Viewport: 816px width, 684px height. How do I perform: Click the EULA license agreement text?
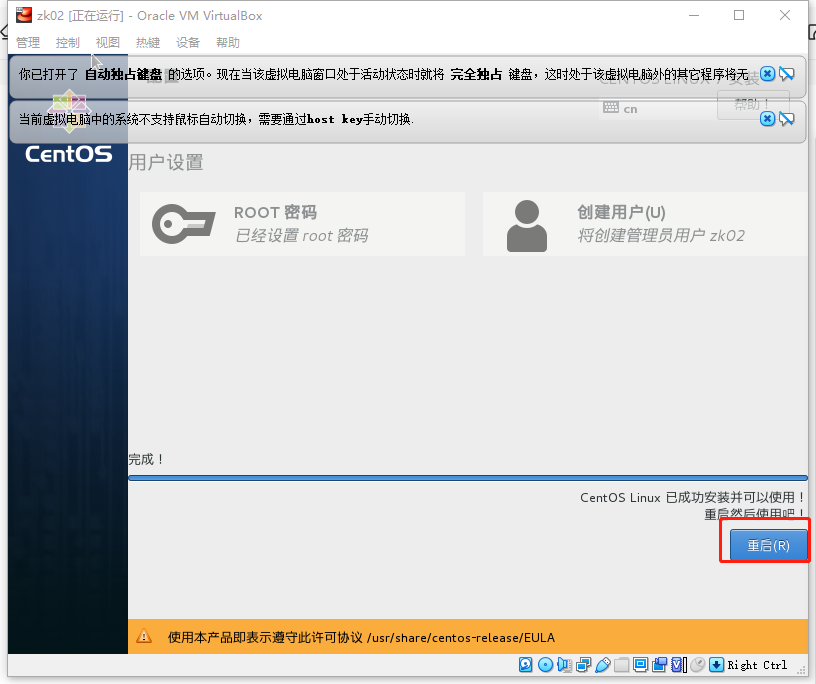pos(361,637)
